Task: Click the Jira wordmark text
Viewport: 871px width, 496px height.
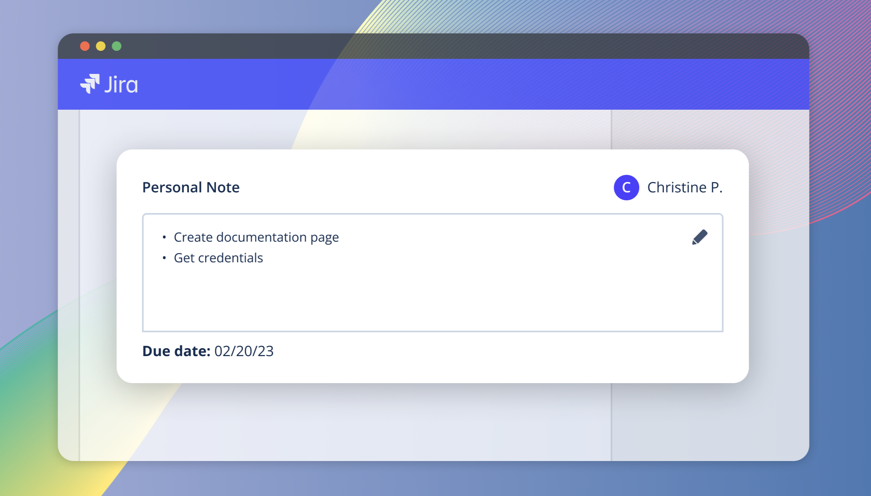Action: (x=121, y=84)
